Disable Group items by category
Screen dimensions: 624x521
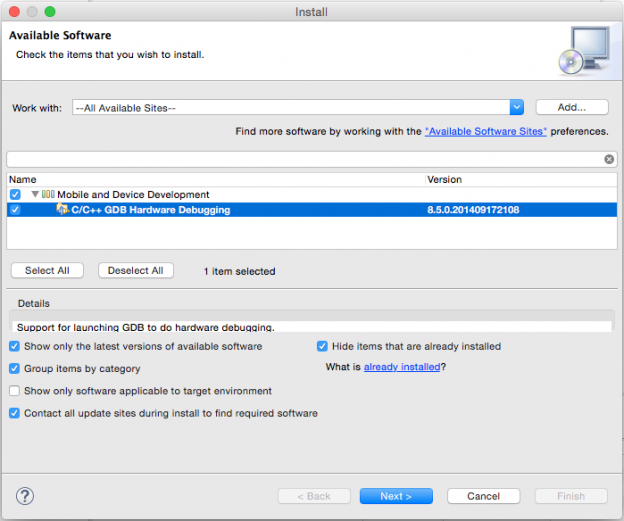point(14,369)
